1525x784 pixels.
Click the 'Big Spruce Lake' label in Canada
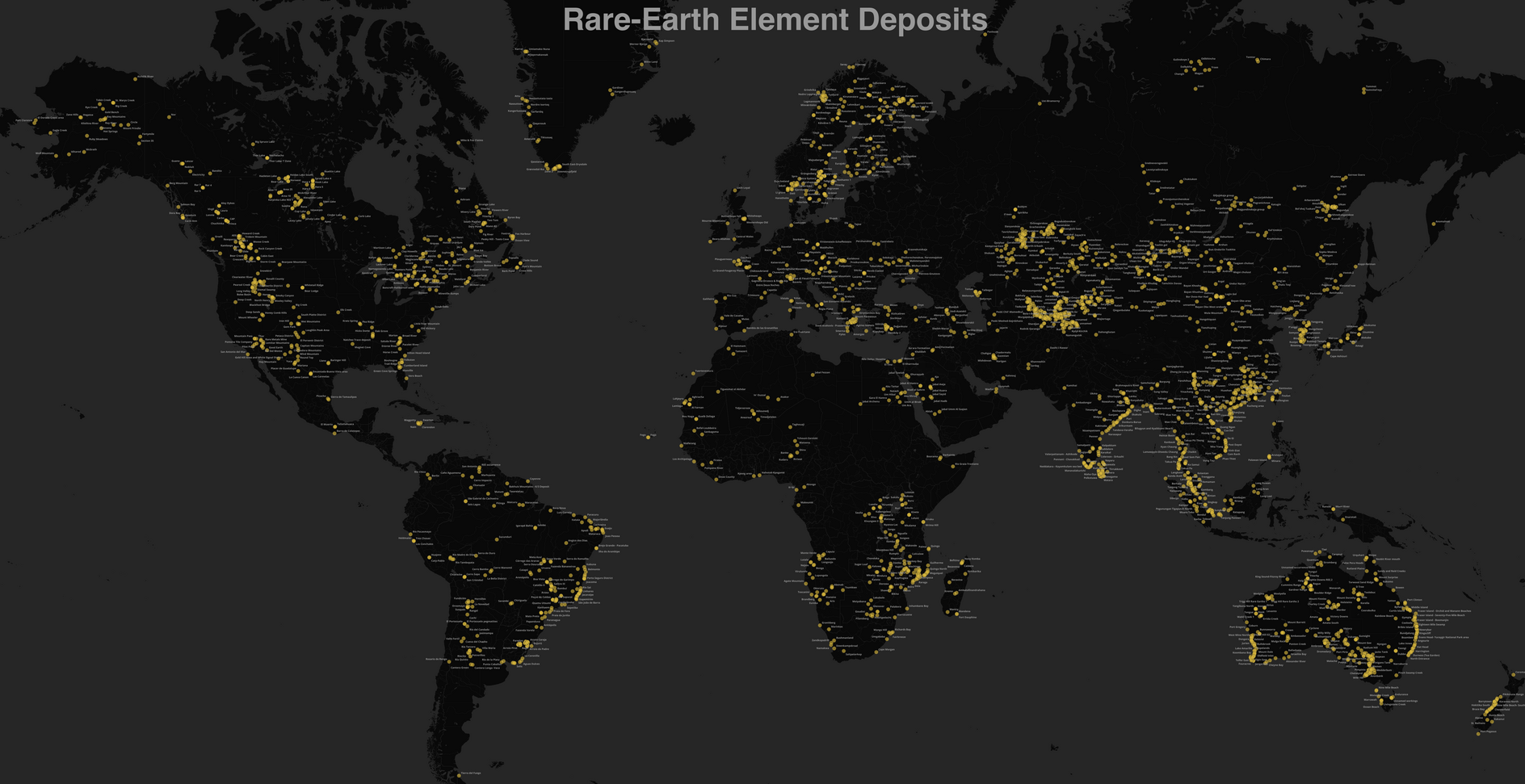(x=265, y=142)
